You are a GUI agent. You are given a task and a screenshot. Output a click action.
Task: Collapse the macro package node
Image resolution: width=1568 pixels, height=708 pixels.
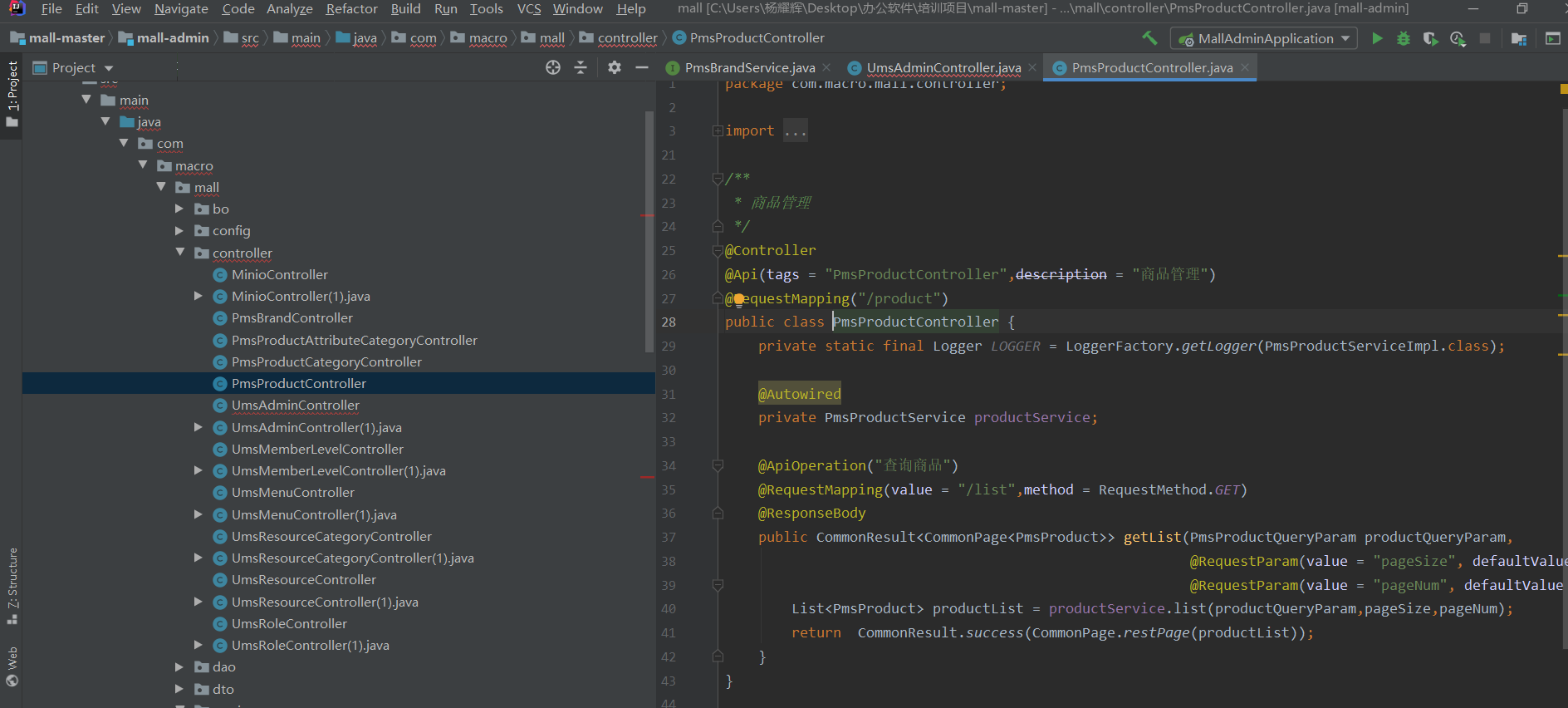tap(143, 165)
